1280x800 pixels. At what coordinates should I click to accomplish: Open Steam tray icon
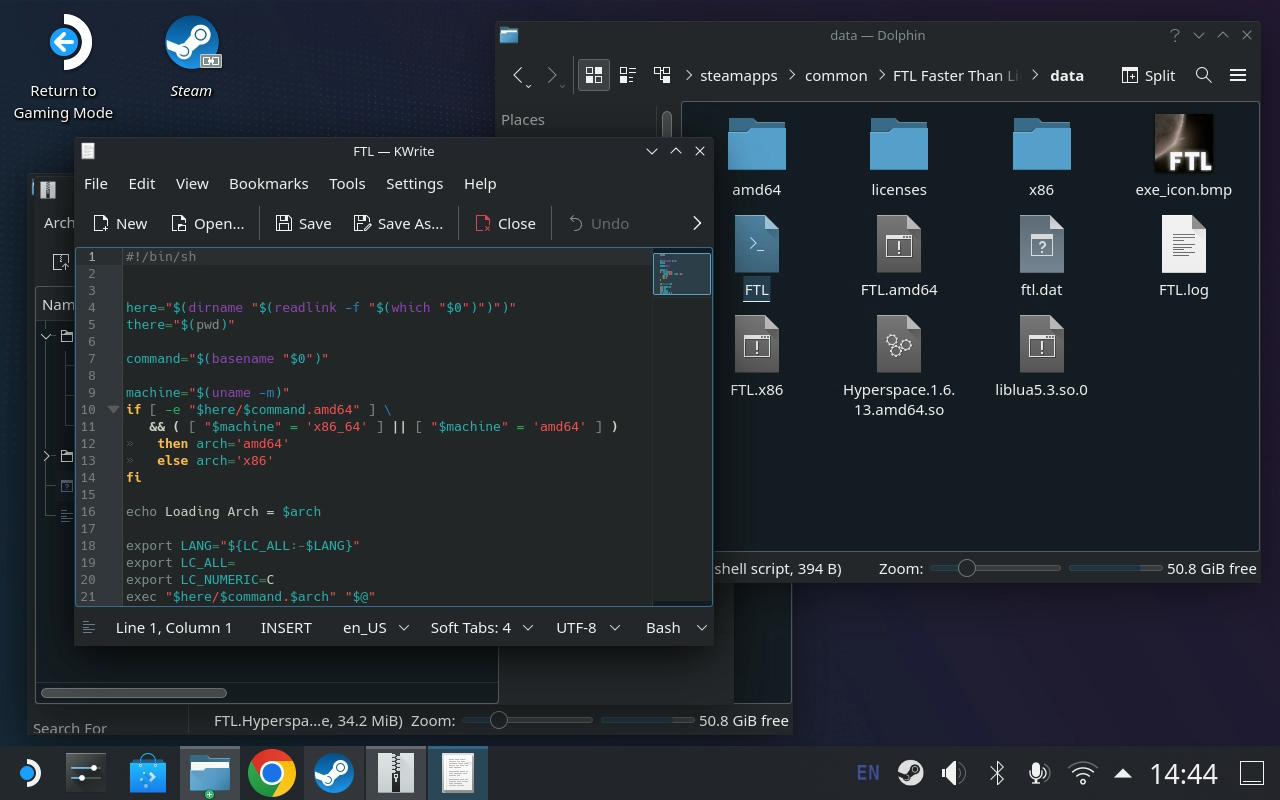pos(910,773)
